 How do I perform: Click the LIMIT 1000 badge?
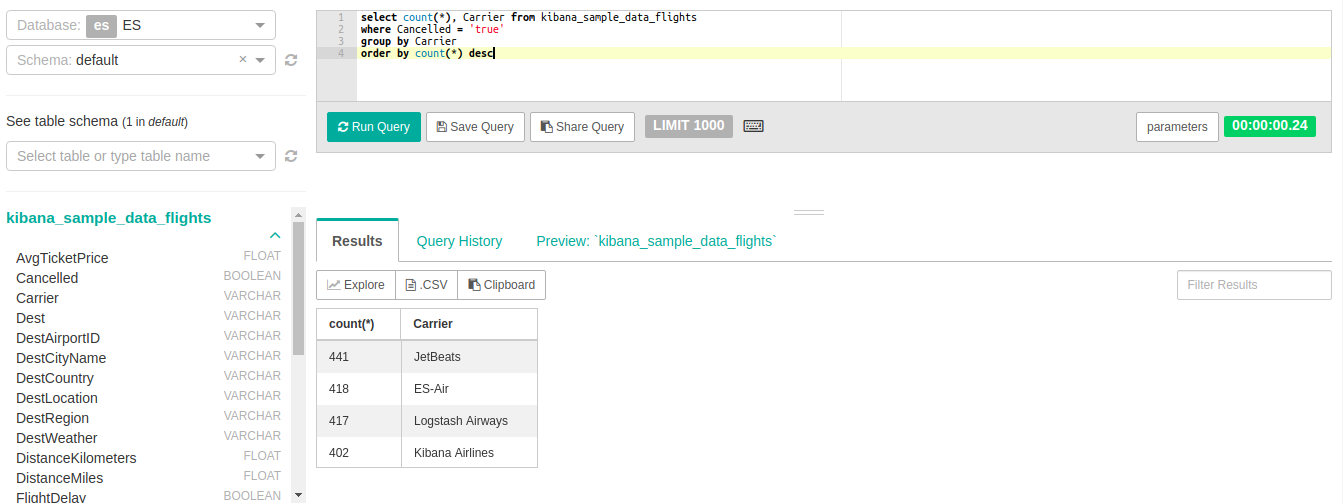click(x=689, y=126)
